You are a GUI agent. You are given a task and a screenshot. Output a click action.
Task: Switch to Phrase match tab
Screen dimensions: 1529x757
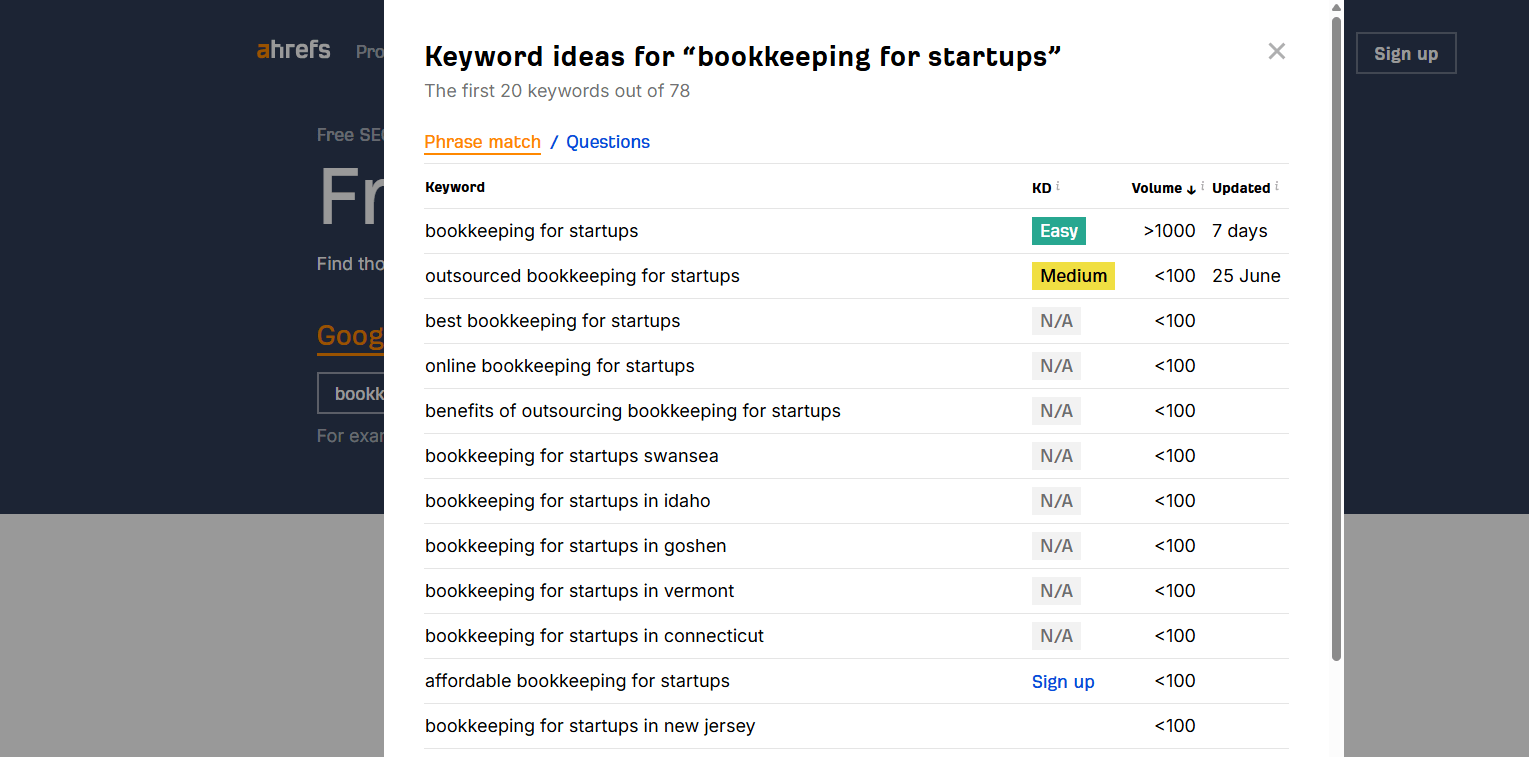(482, 142)
